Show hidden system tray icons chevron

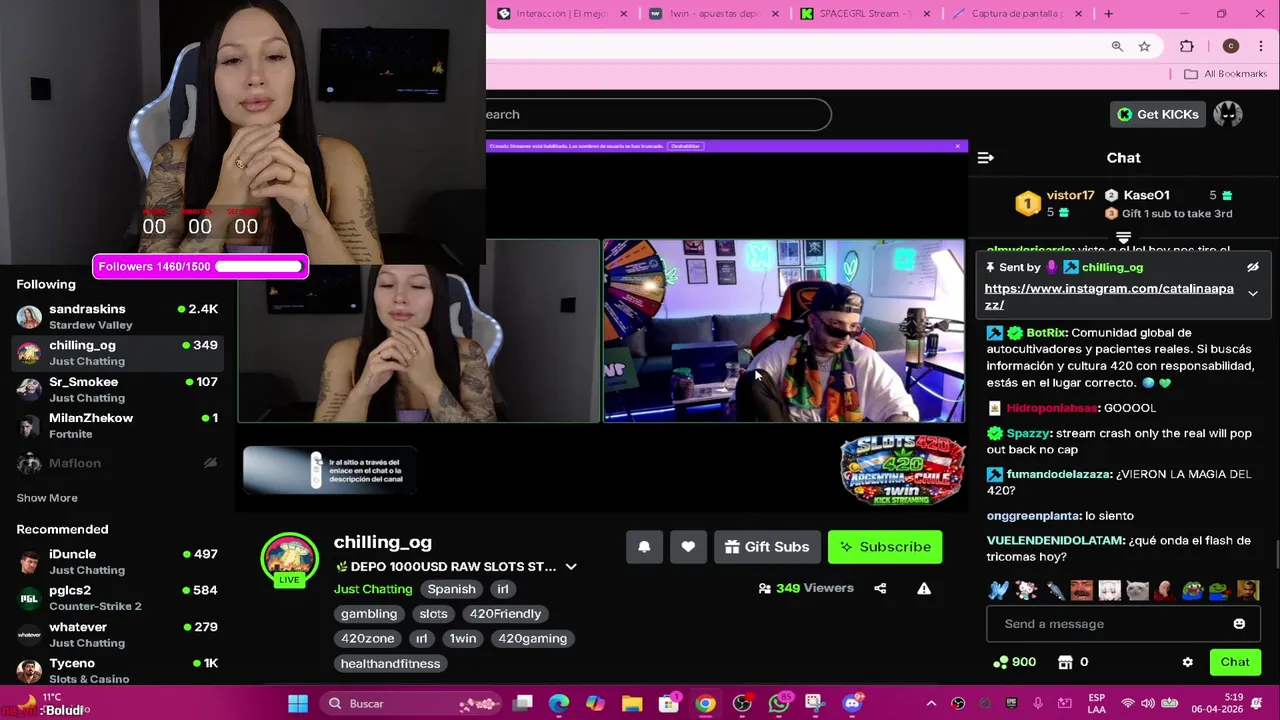(931, 704)
